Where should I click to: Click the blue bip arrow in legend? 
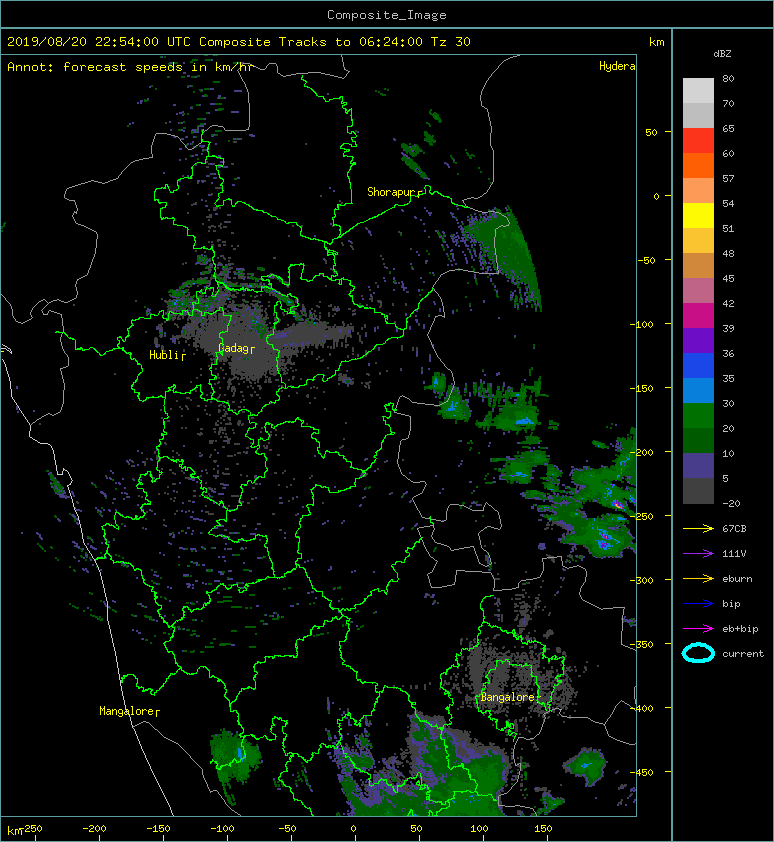coord(698,604)
